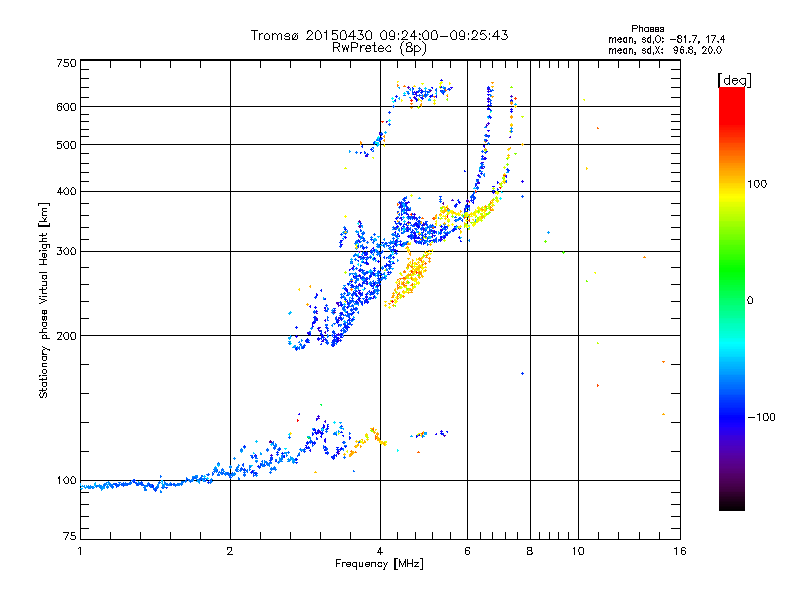Click the color bar tick label '-100'
Screen dimensions: 800x600
[761, 417]
